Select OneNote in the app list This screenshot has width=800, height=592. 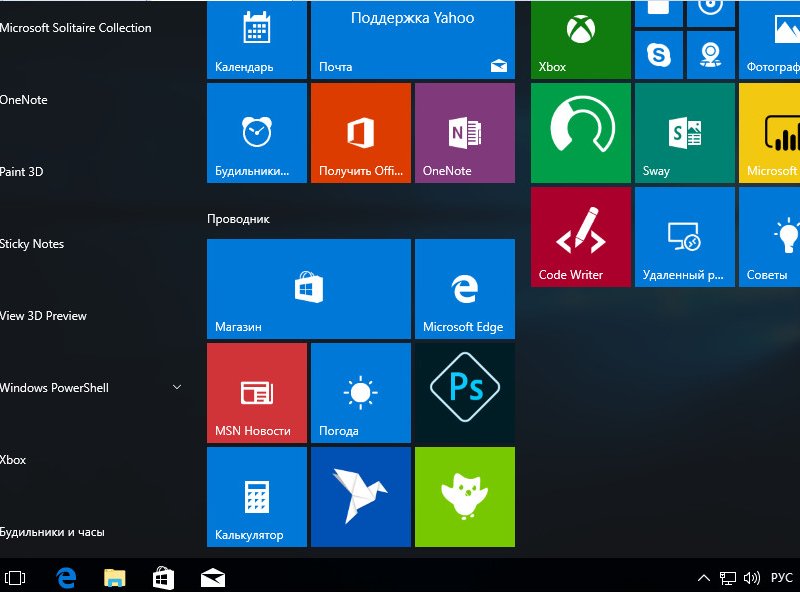point(23,100)
